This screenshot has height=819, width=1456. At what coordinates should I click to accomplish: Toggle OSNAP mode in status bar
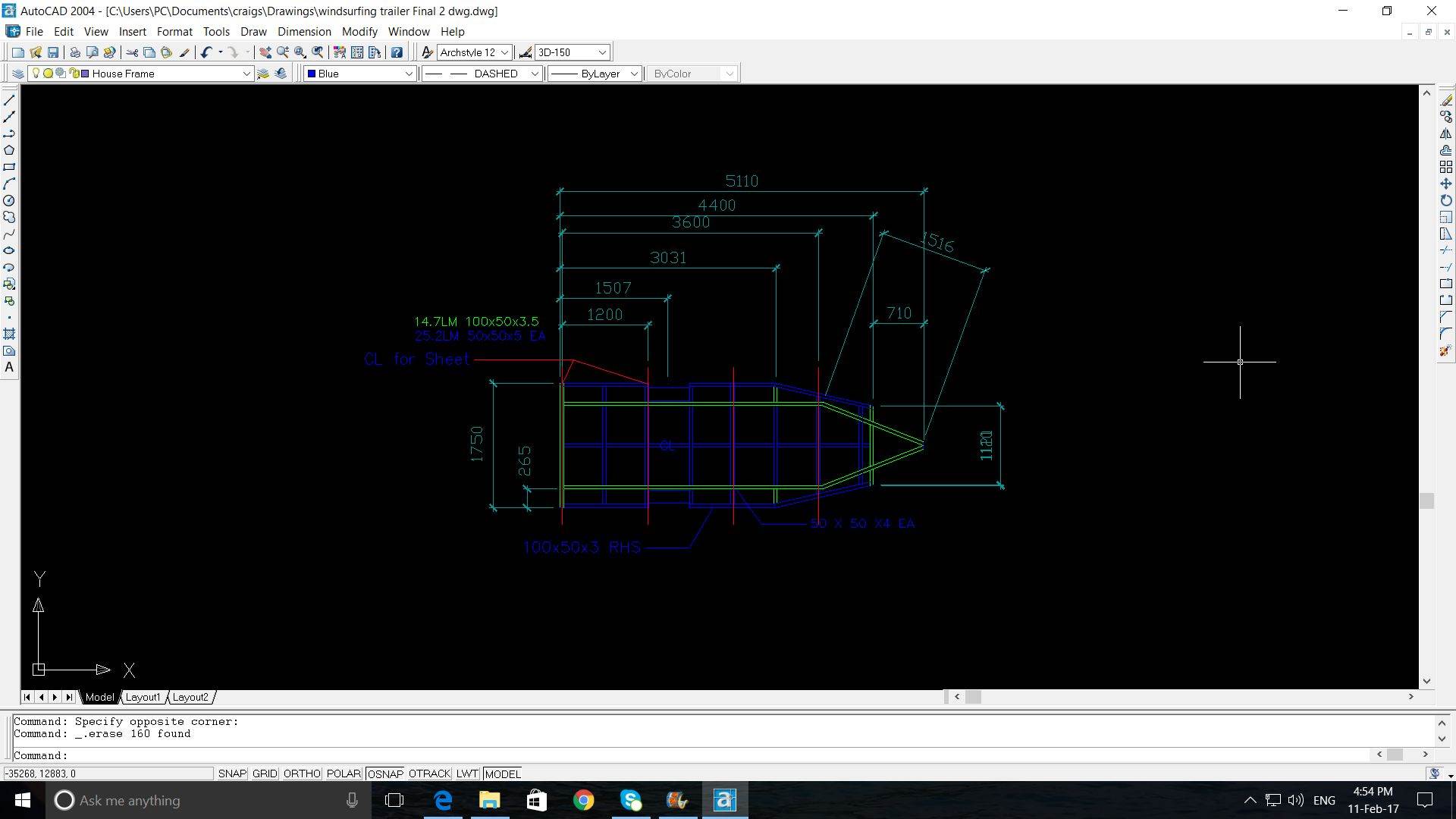[385, 773]
